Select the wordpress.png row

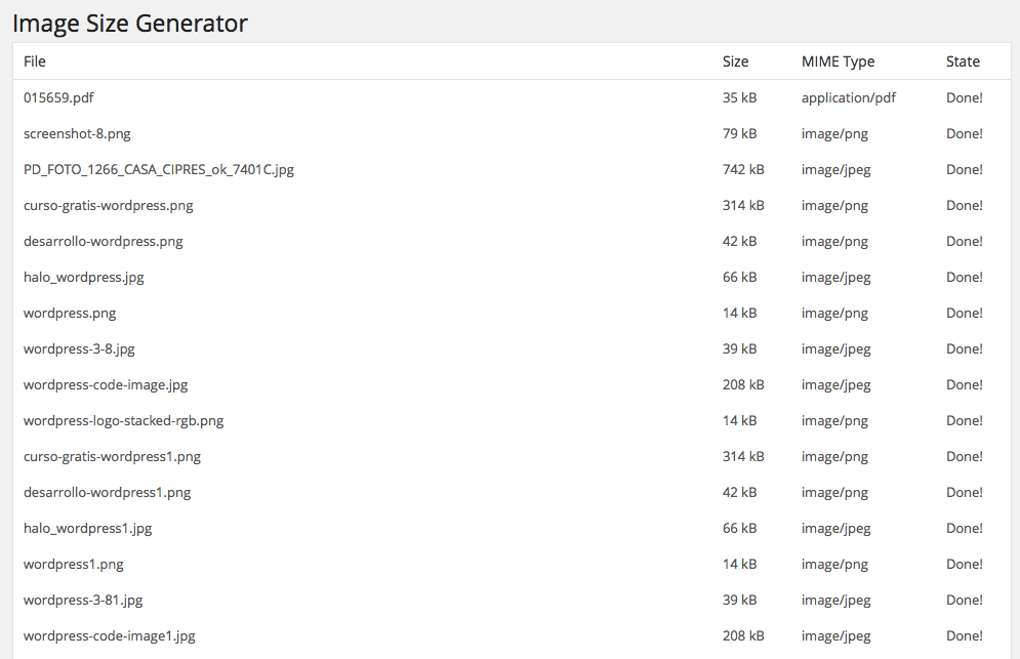point(69,313)
